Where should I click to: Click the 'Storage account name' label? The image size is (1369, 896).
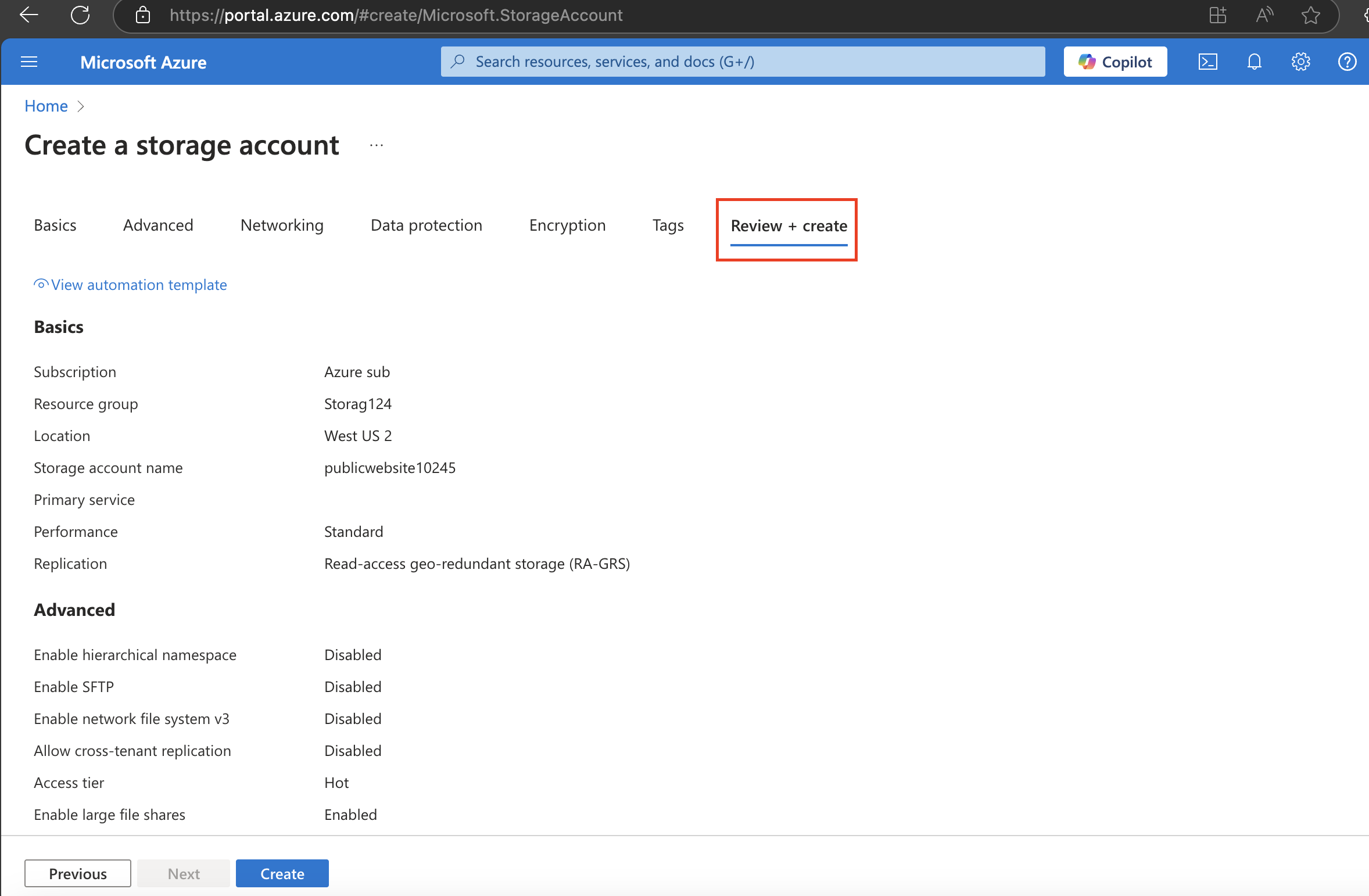(108, 468)
